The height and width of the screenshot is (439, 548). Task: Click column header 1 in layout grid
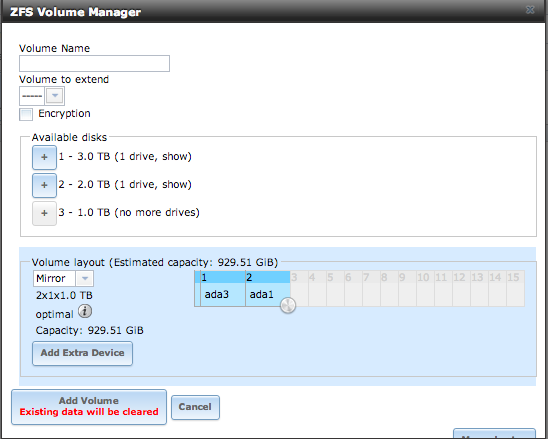point(223,278)
